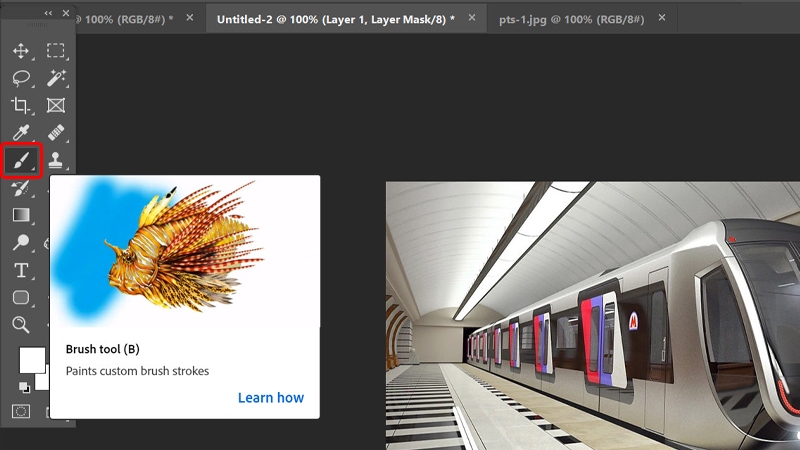Switch to the Untitled-2 document tab
800x450 pixels.
[x=335, y=19]
